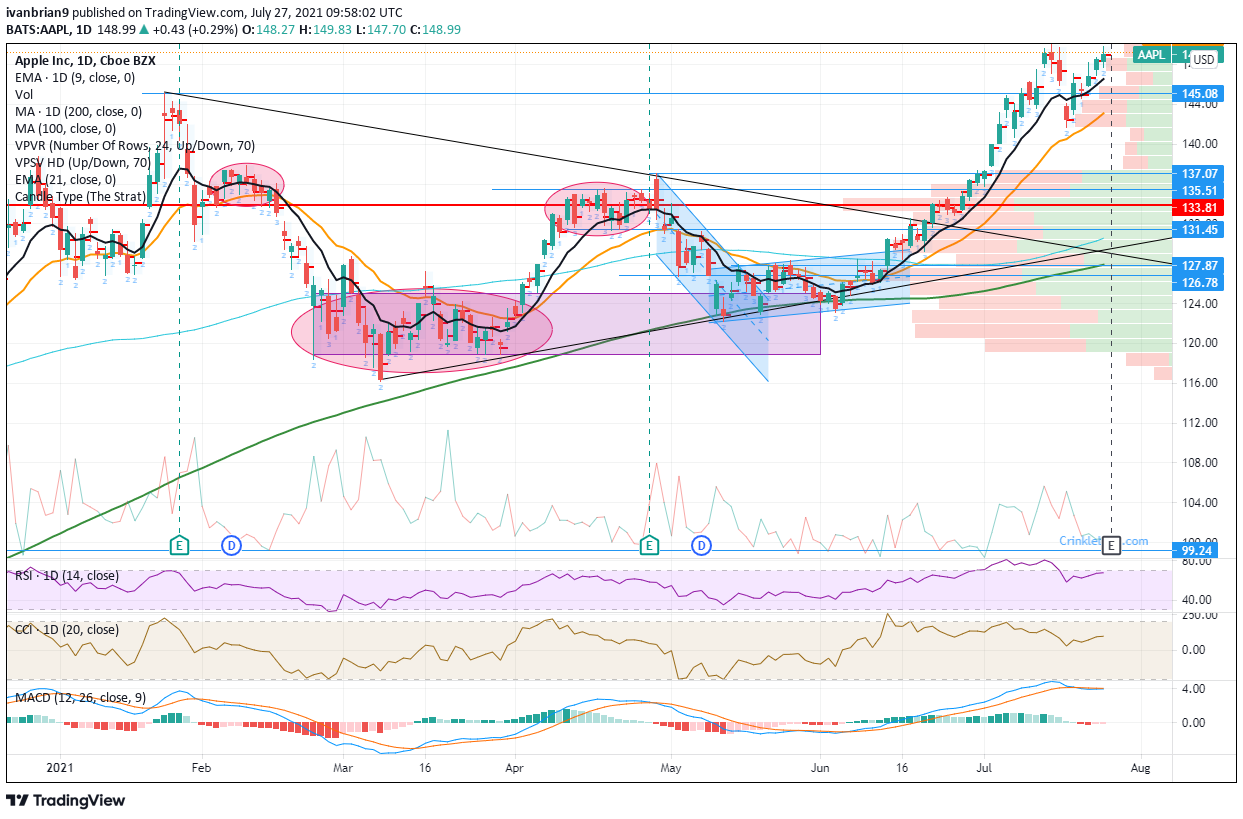Click the 112.00 price axis value
This screenshot has height=819, width=1243.
pyautogui.click(x=1198, y=423)
